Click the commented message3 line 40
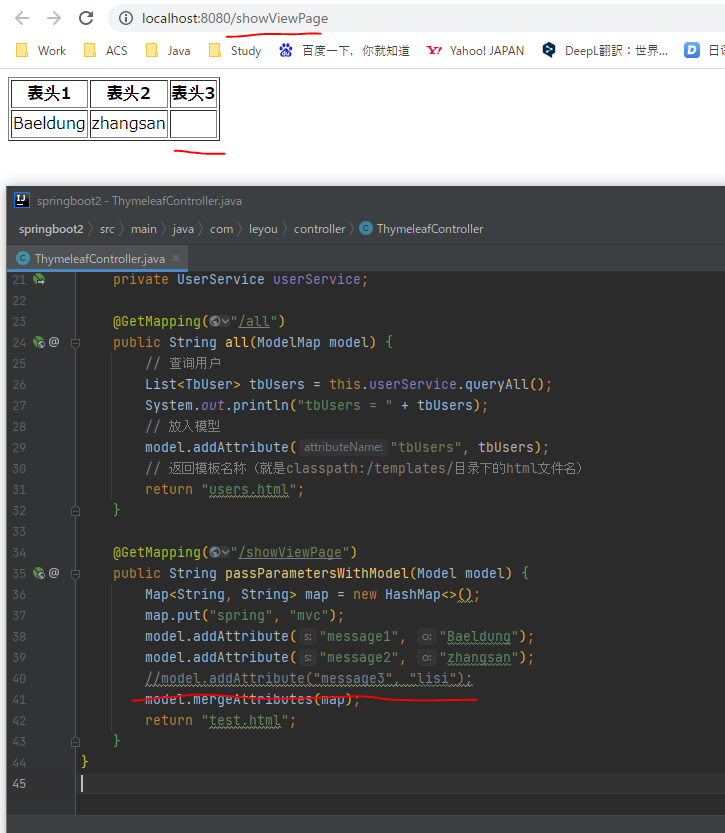The width and height of the screenshot is (725, 833). (x=309, y=678)
